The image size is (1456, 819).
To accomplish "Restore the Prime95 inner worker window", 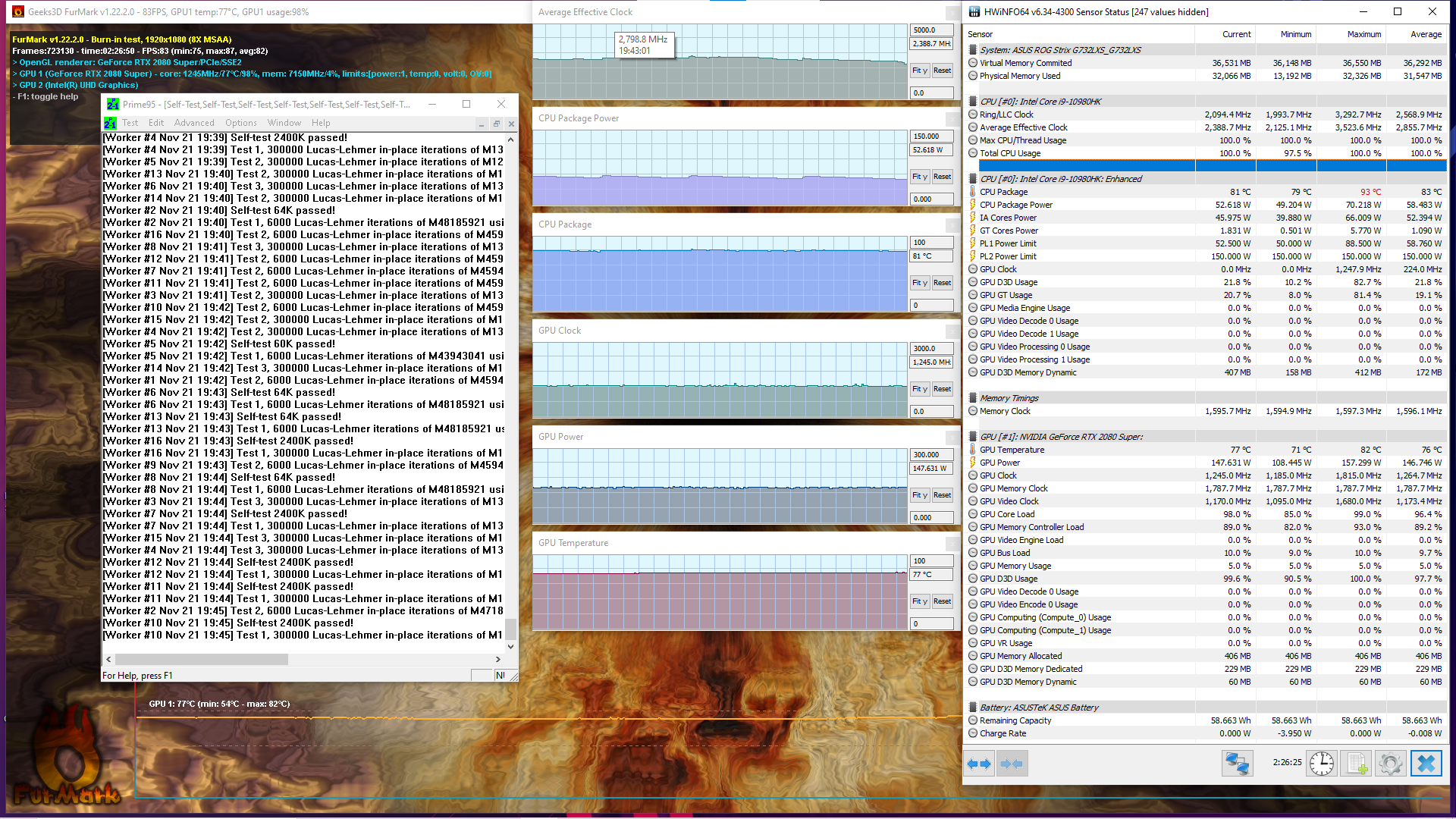I will (x=497, y=124).
